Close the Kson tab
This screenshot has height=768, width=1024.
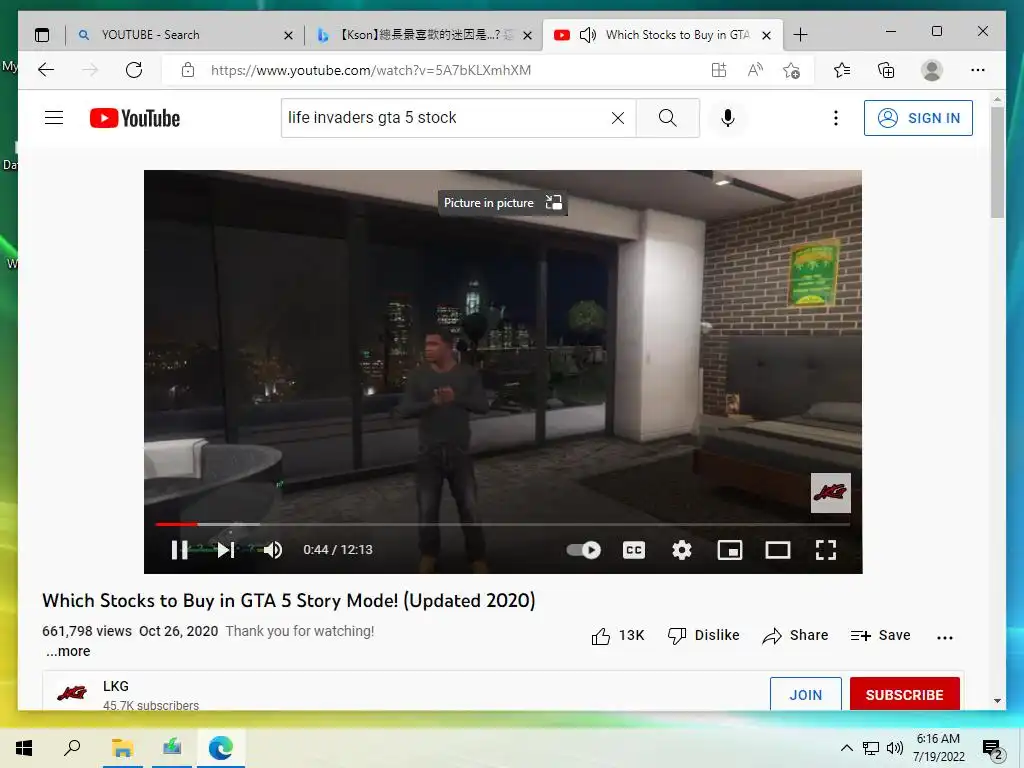click(528, 35)
